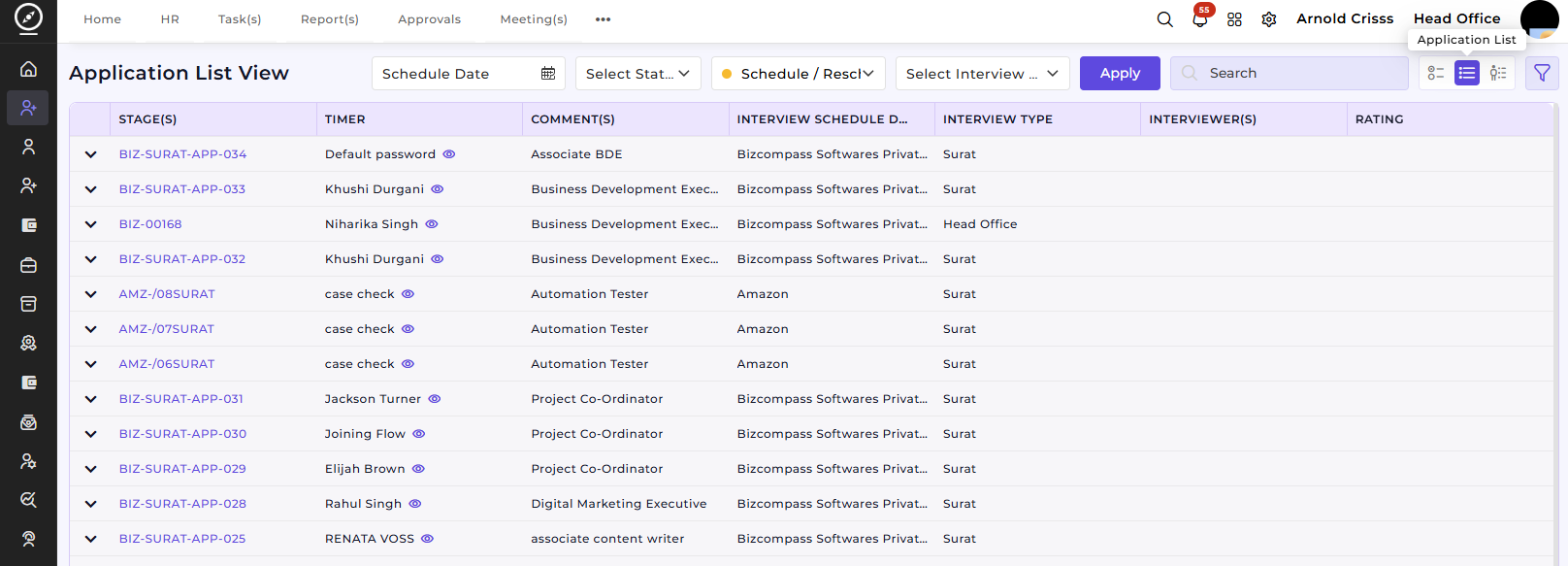Expand row BIZ-SURAT-APP-028

tap(90, 504)
